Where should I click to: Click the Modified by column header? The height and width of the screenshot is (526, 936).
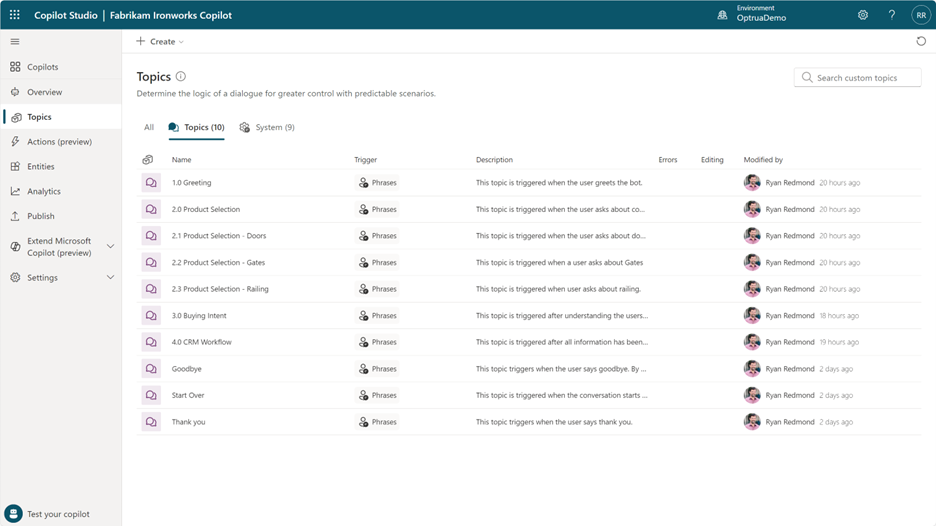coord(763,159)
